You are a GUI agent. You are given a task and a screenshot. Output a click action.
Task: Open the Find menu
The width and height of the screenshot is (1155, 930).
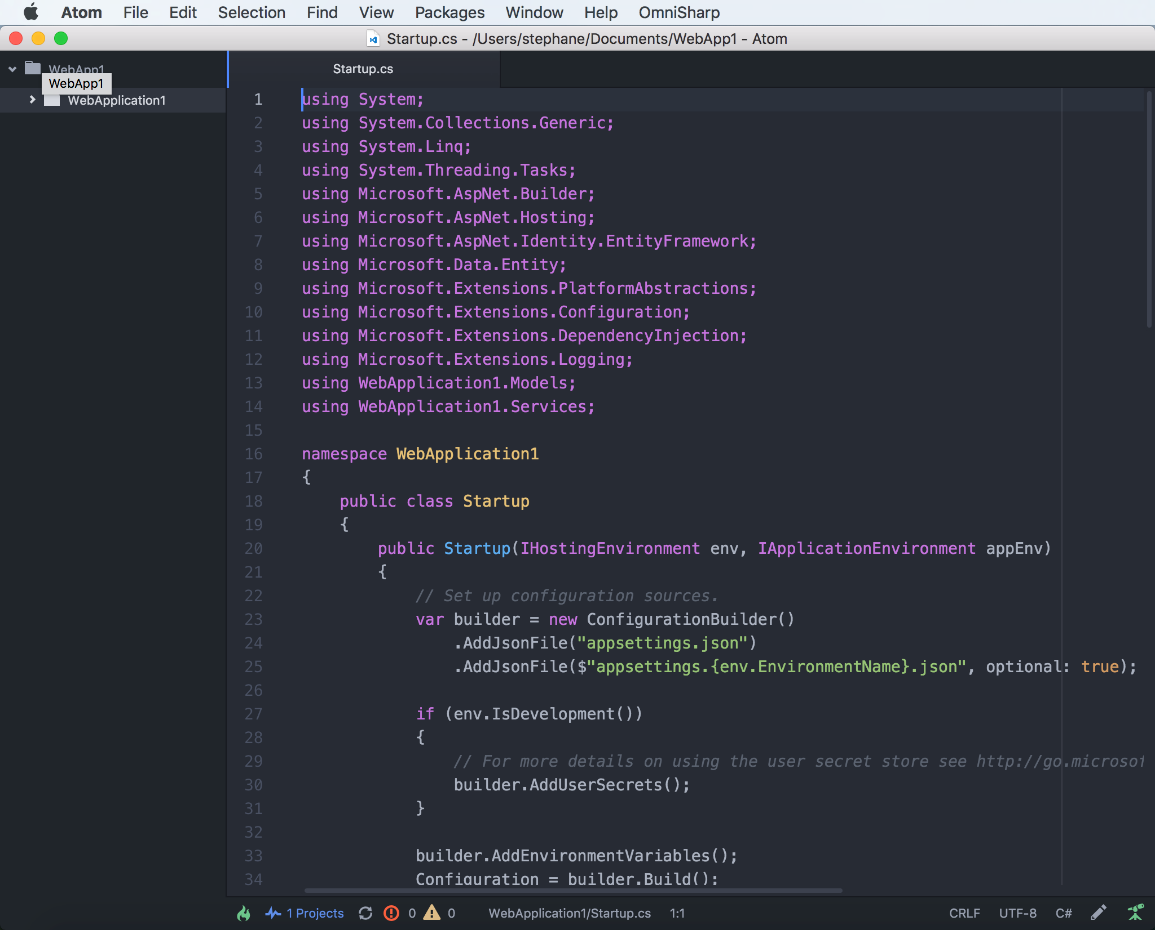click(322, 13)
